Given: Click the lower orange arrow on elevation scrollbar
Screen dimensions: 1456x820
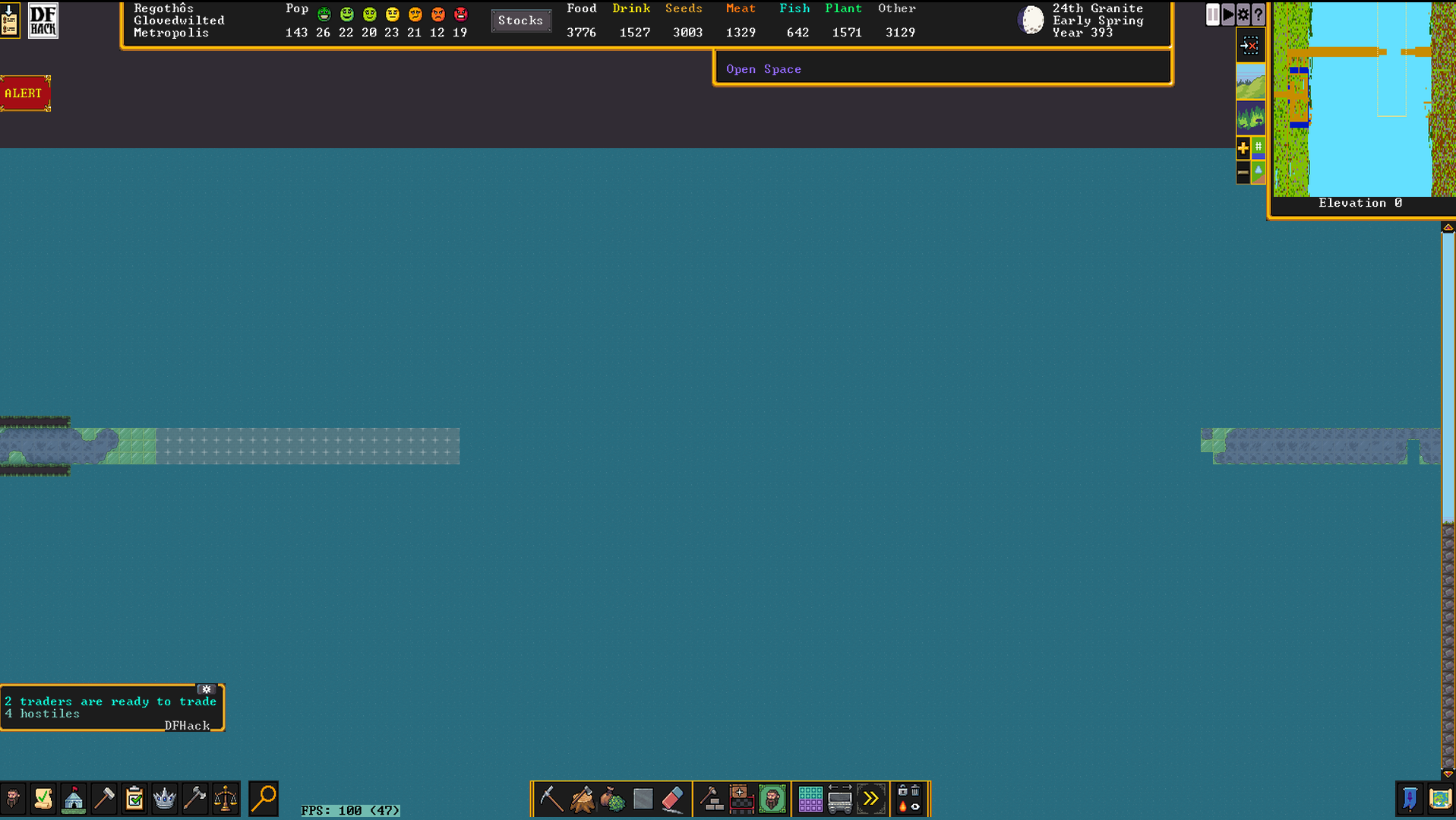Looking at the screenshot, I should 1448,774.
